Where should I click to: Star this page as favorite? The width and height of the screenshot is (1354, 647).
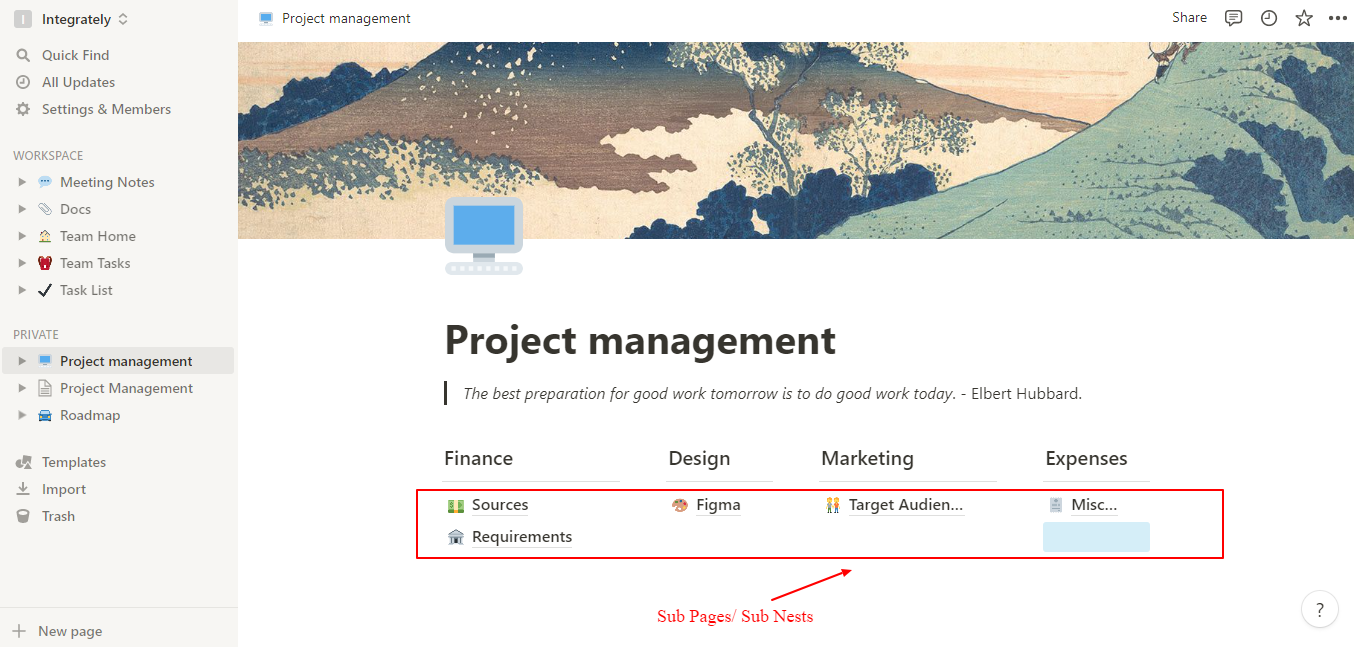click(1304, 18)
